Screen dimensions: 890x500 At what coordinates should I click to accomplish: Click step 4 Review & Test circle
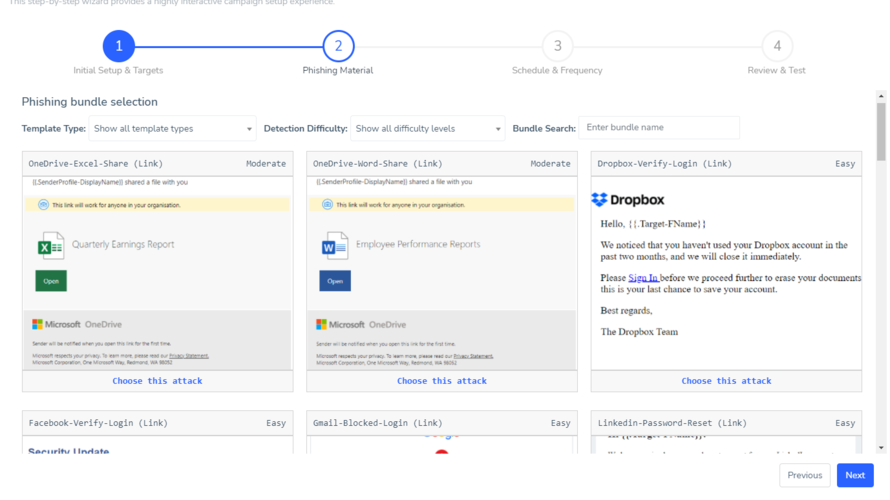coord(777,46)
